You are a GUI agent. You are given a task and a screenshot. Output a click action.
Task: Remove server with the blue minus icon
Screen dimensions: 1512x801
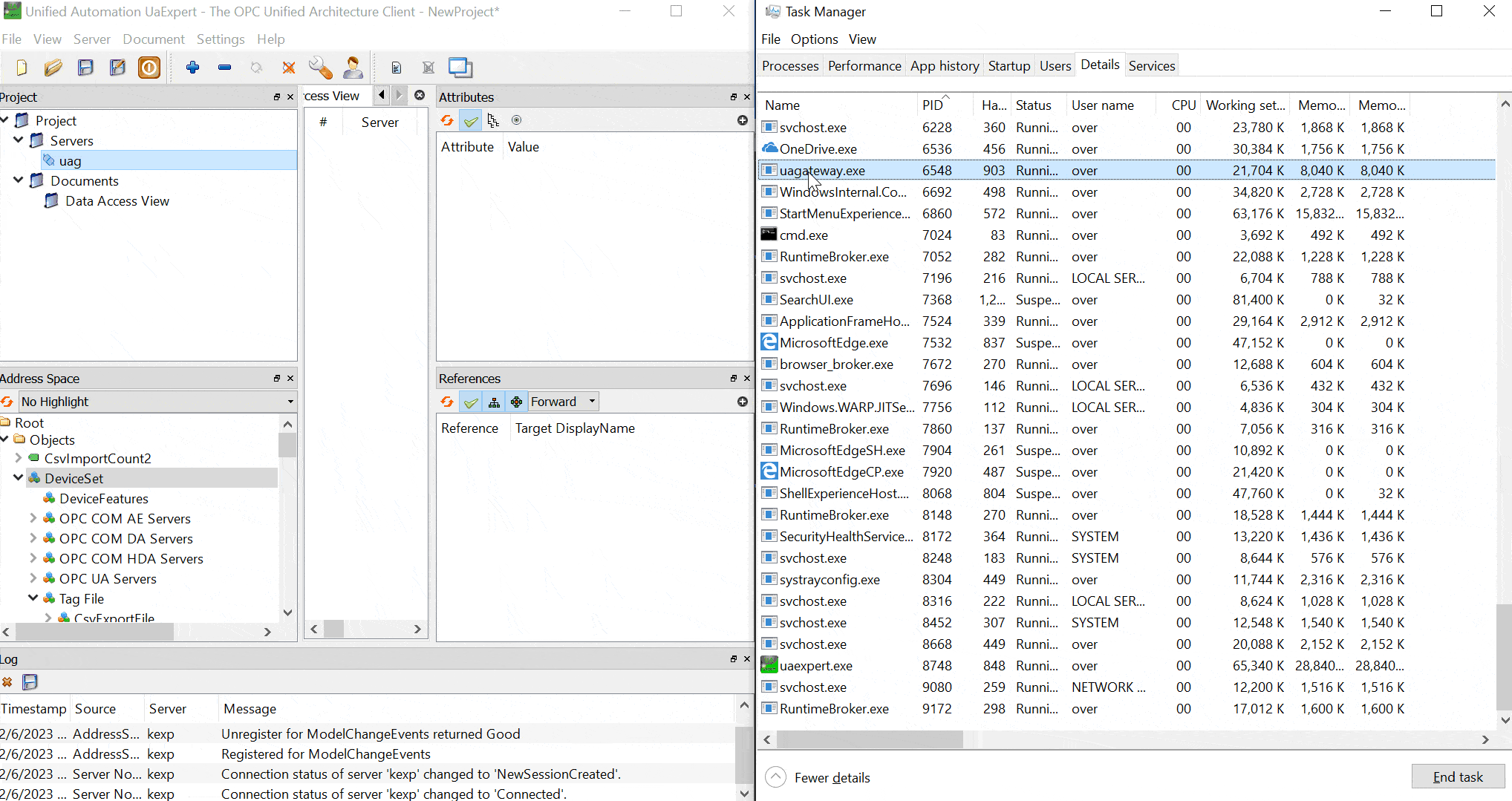point(224,68)
